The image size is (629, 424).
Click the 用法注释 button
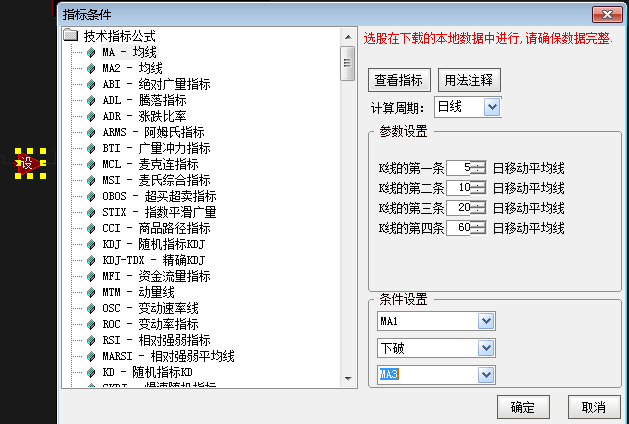[x=470, y=80]
